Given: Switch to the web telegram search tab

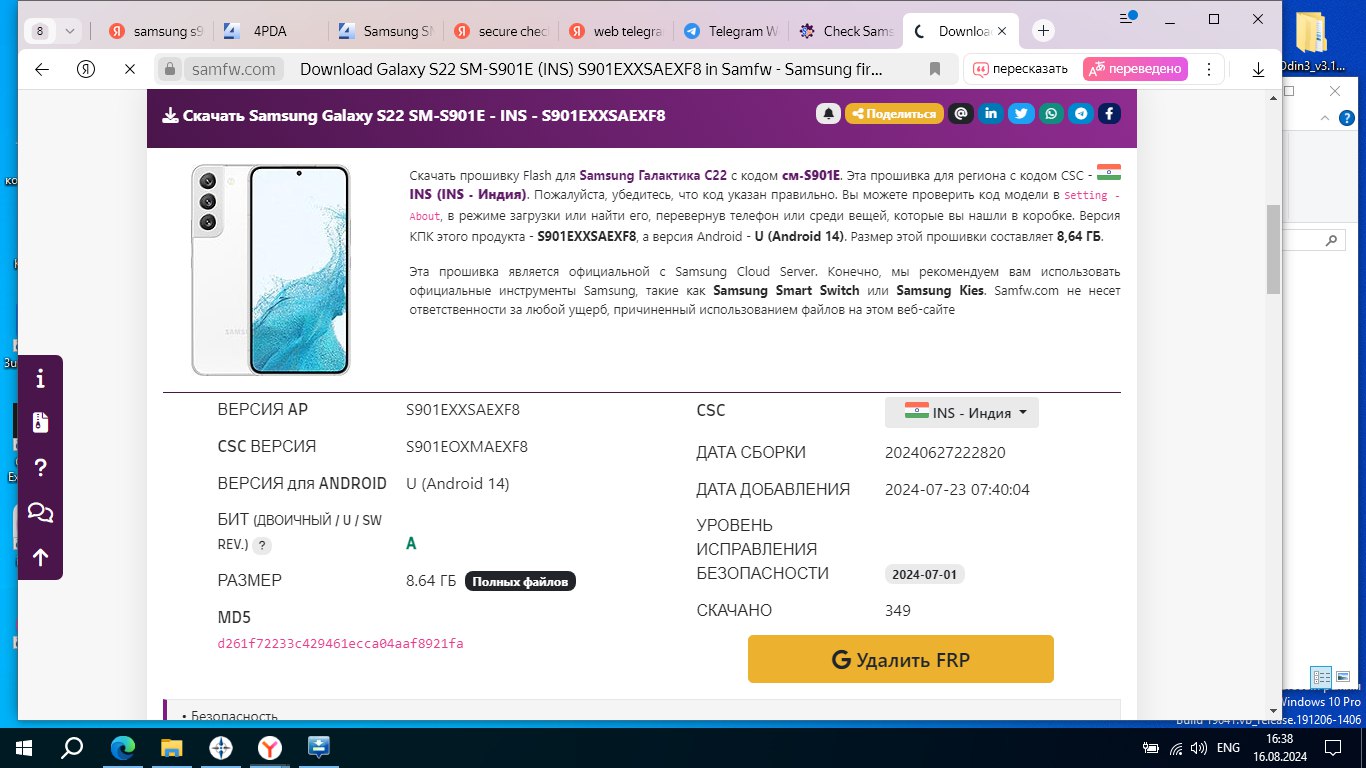Looking at the screenshot, I should [615, 31].
